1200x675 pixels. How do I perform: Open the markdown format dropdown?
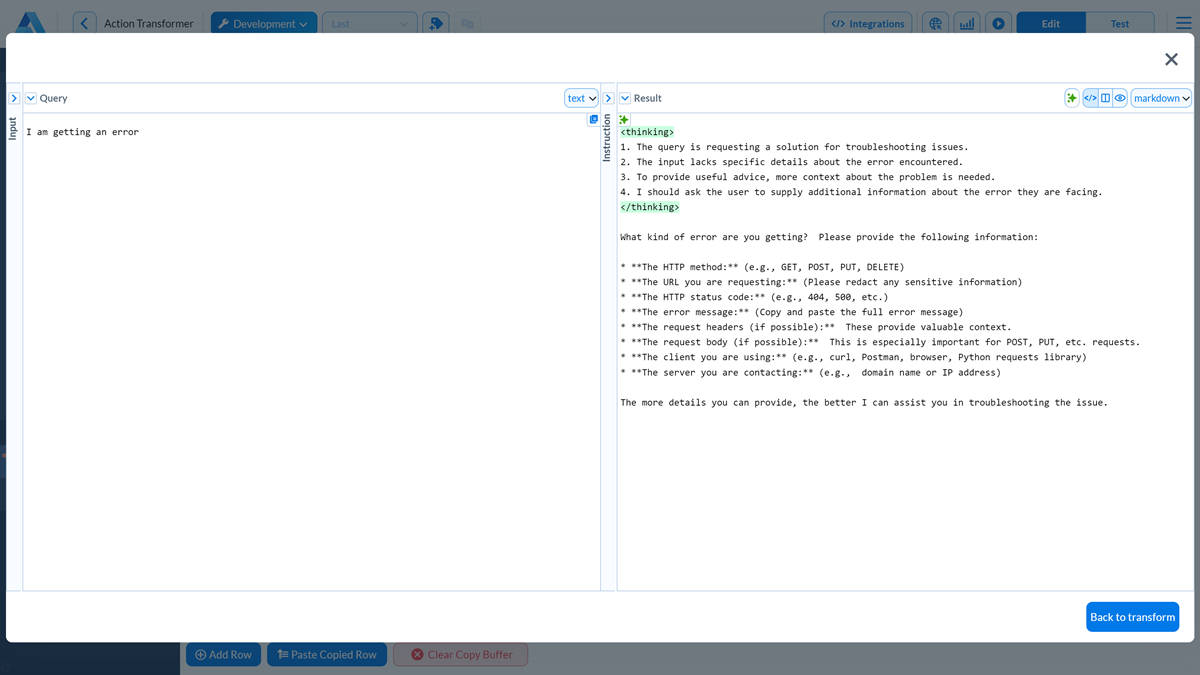1160,97
